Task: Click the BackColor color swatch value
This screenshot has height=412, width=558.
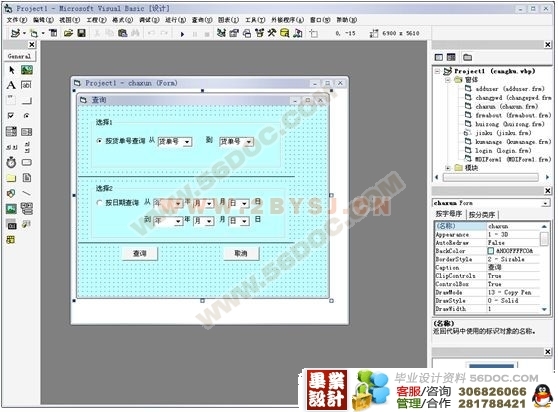Action: tap(491, 251)
